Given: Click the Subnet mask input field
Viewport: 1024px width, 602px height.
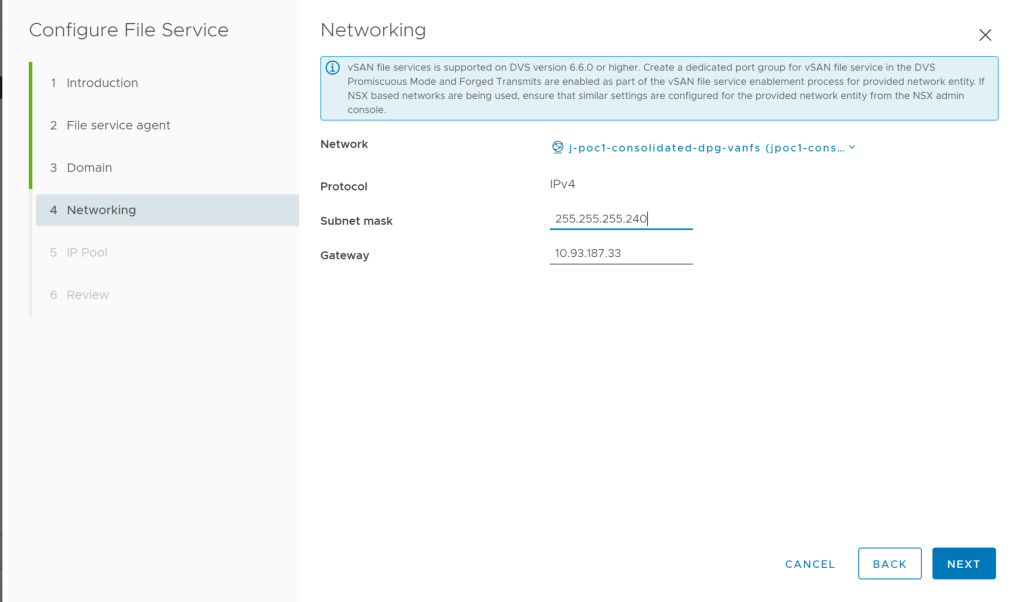Looking at the screenshot, I should pyautogui.click(x=621, y=219).
